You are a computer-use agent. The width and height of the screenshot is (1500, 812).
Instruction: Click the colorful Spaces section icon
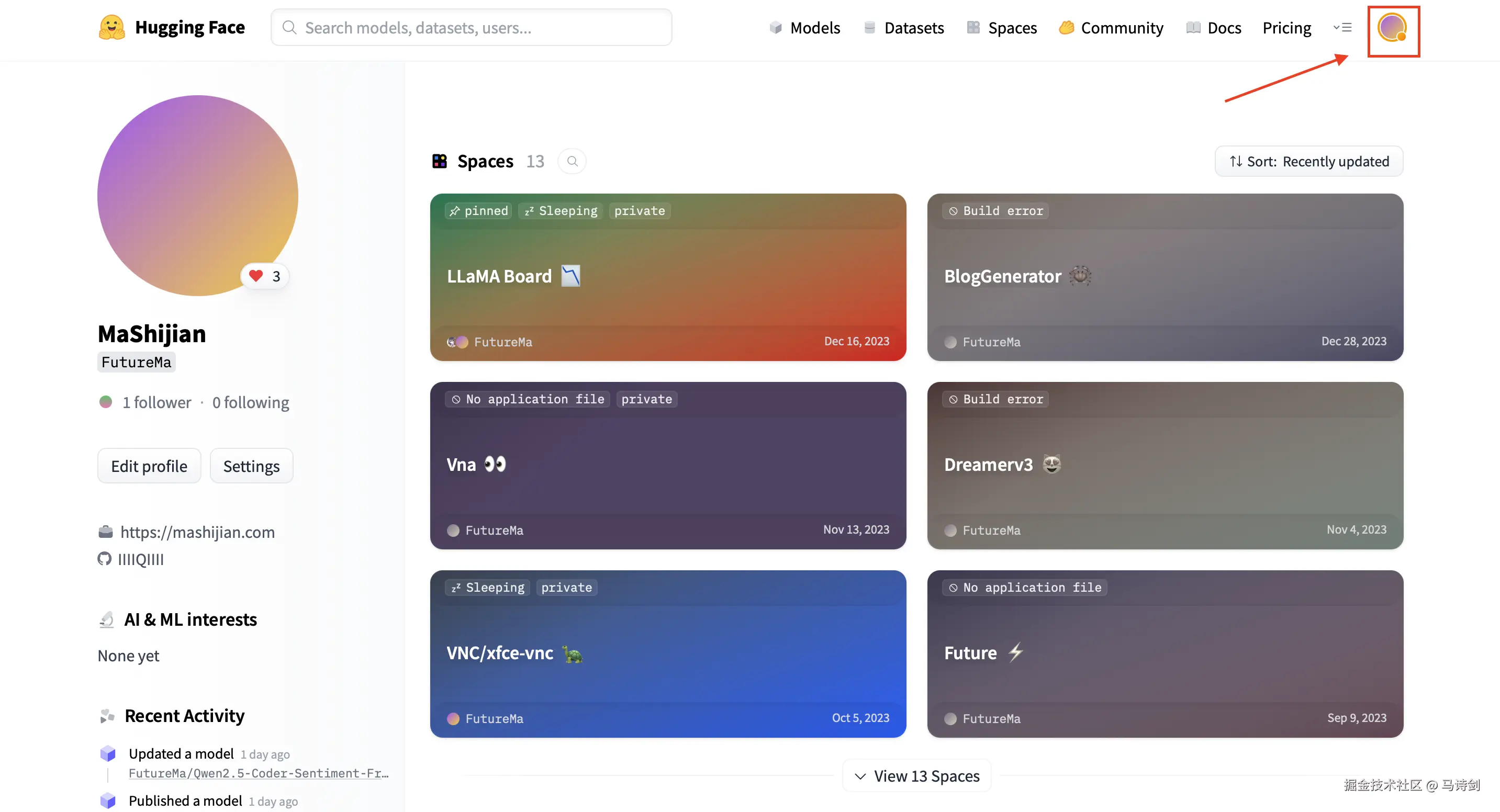point(440,161)
